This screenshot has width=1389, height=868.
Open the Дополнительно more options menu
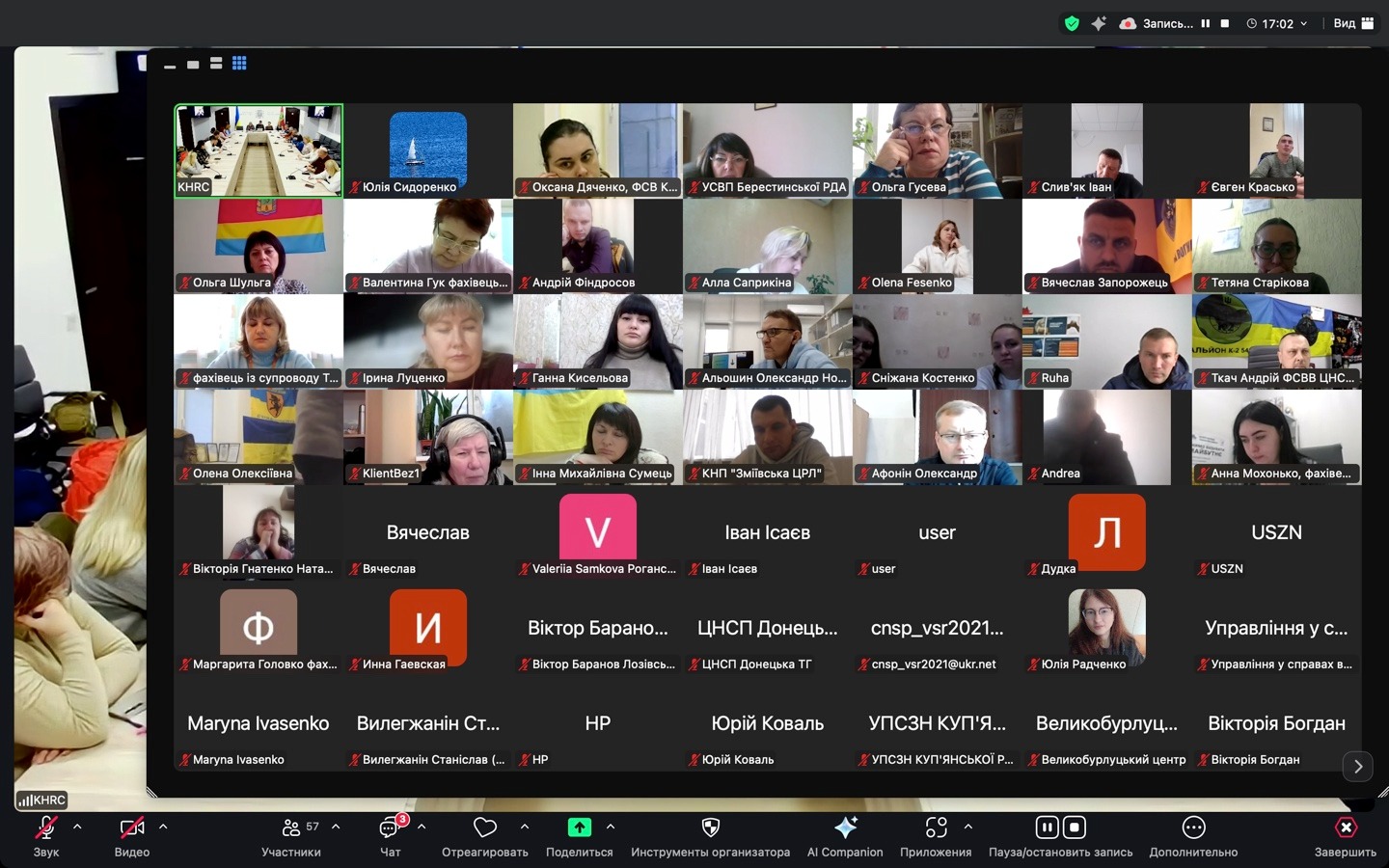point(1193,827)
